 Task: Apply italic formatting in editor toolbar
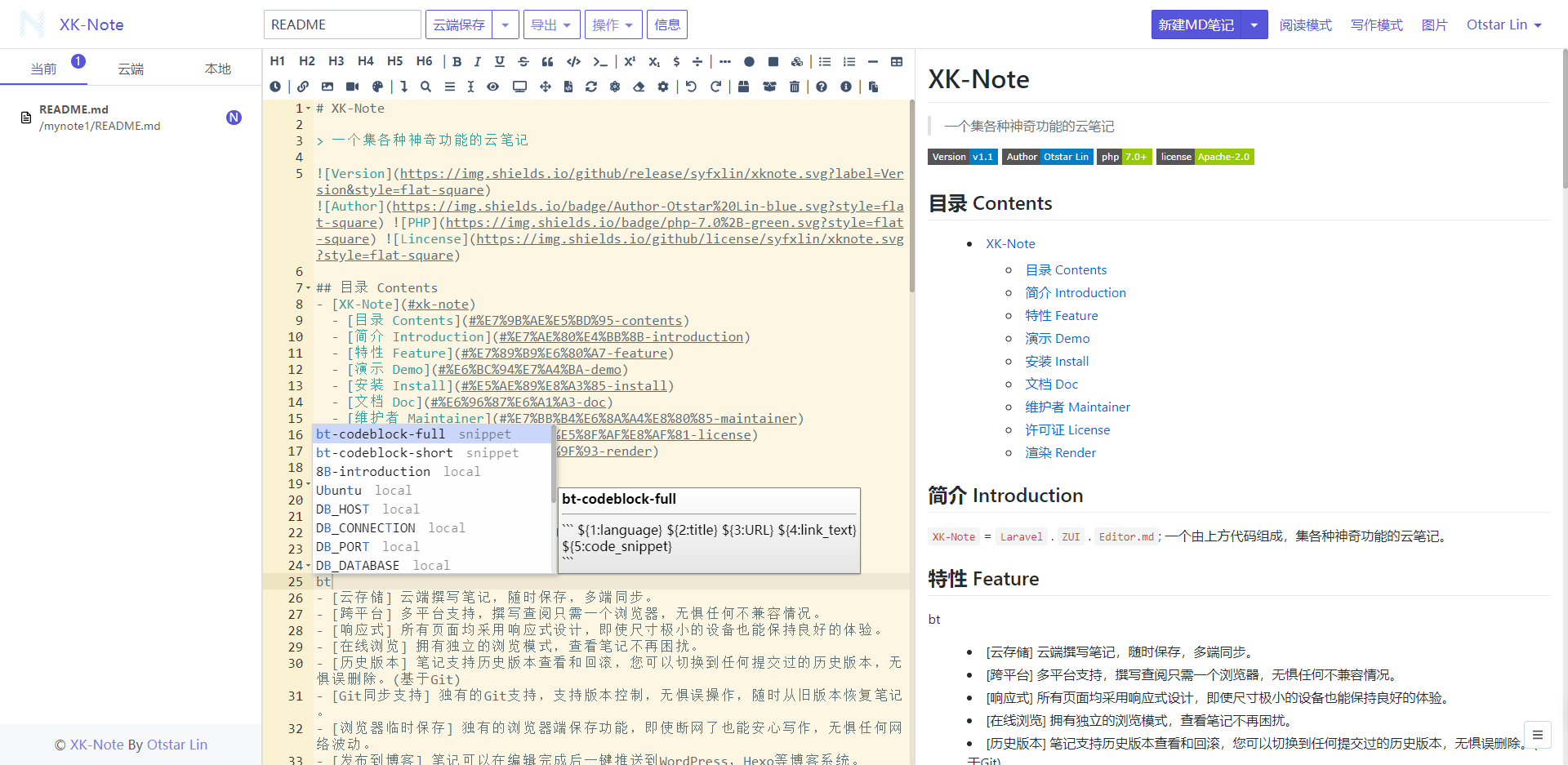[x=478, y=61]
